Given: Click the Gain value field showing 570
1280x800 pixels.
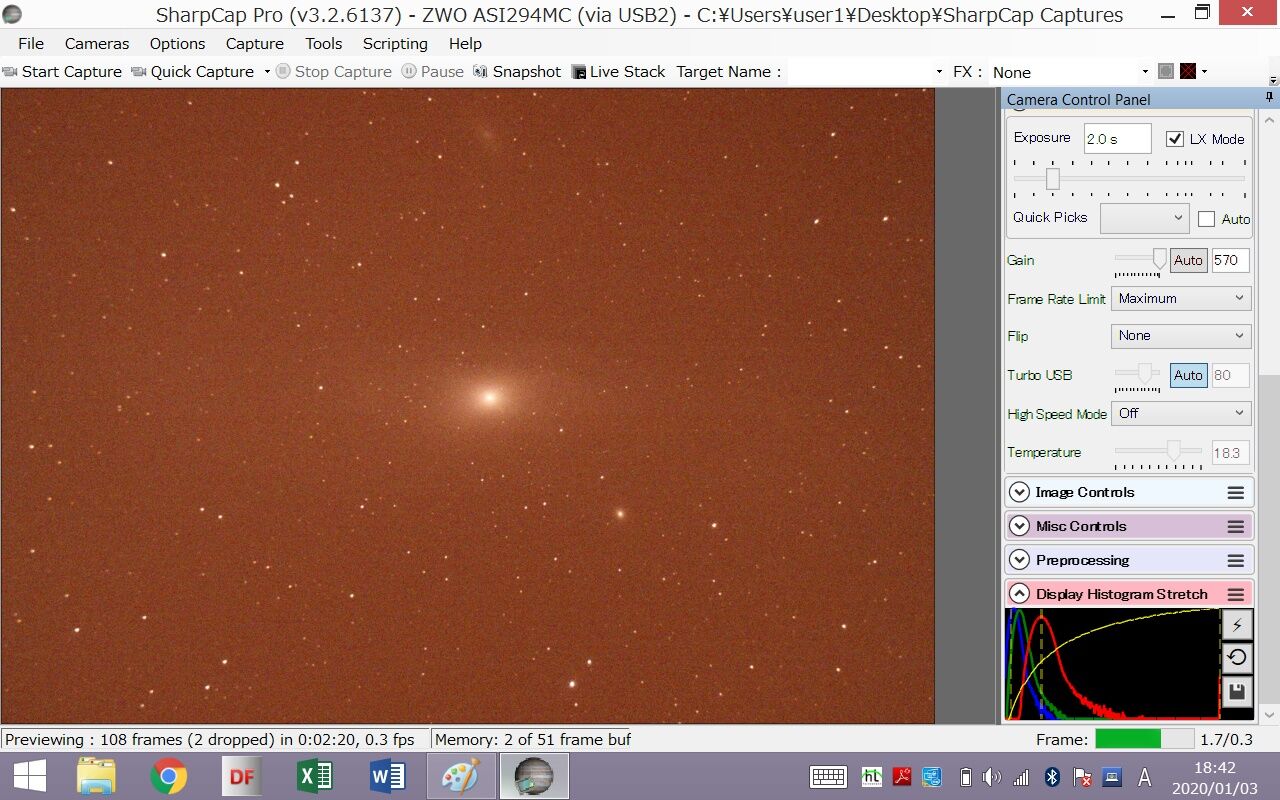Looking at the screenshot, I should click(x=1230, y=260).
